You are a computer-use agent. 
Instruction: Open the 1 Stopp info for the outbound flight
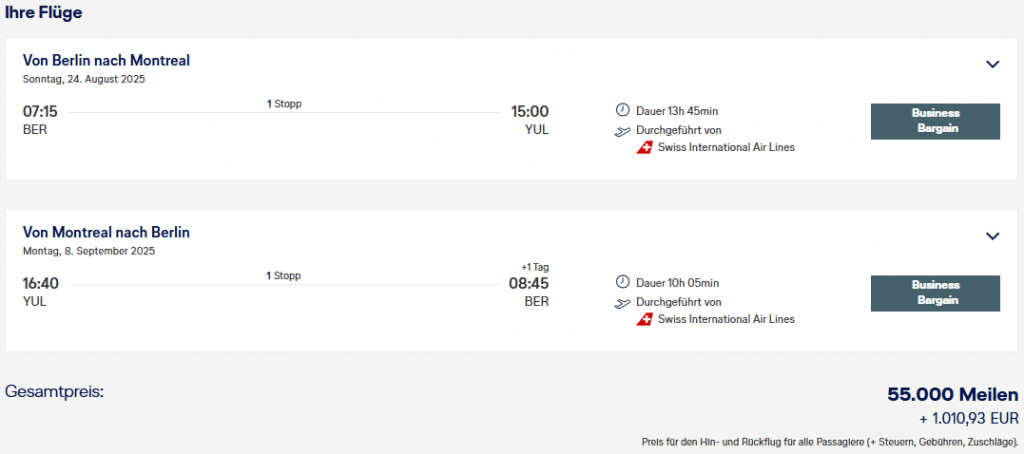click(x=284, y=104)
